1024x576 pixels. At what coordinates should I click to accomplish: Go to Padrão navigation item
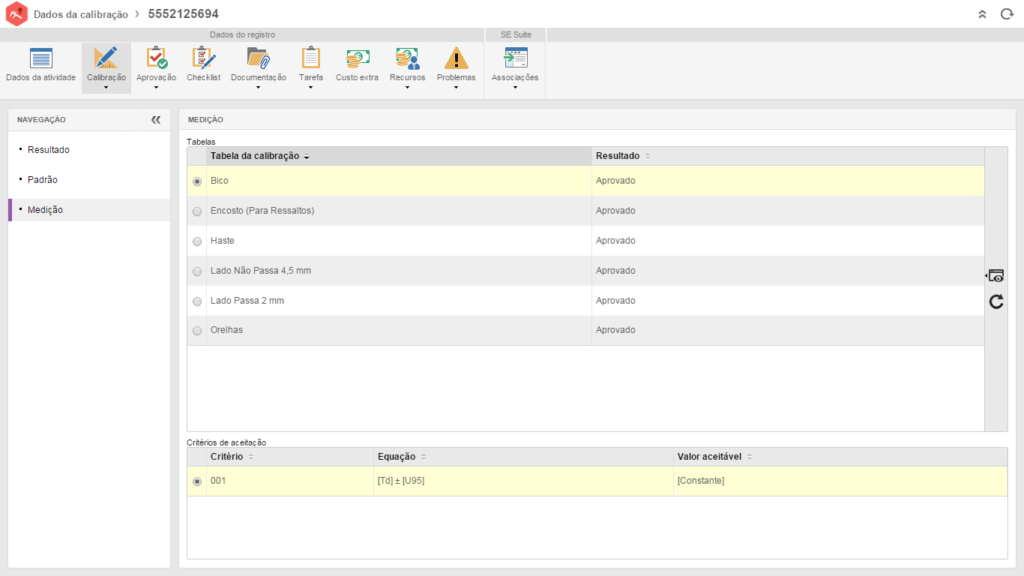point(42,180)
